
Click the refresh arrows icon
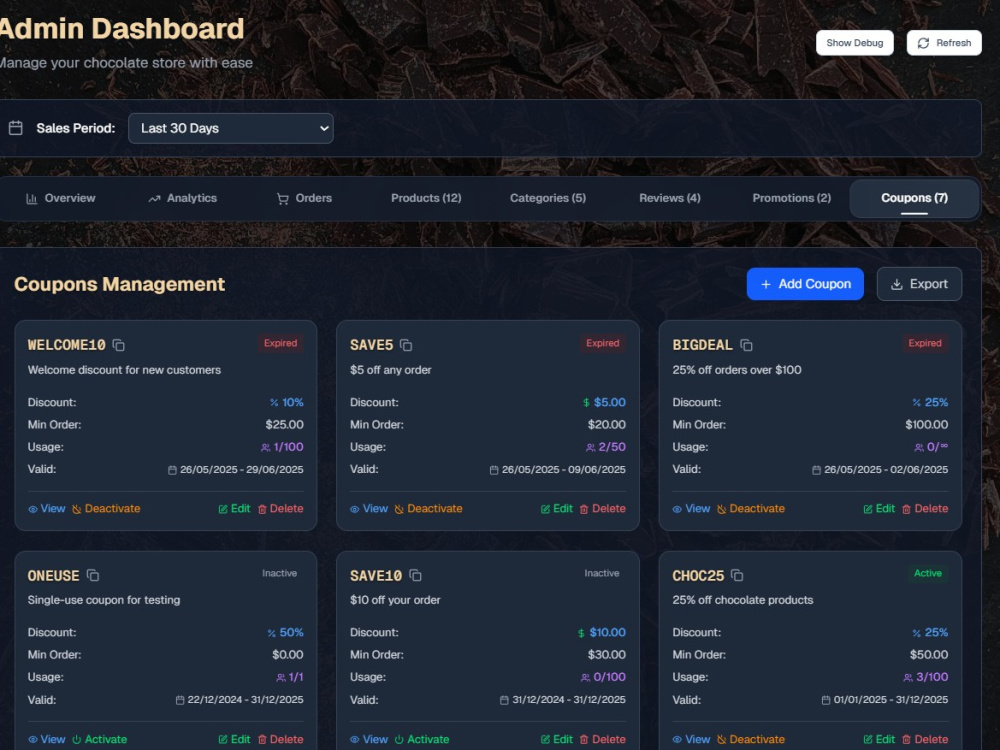point(923,43)
